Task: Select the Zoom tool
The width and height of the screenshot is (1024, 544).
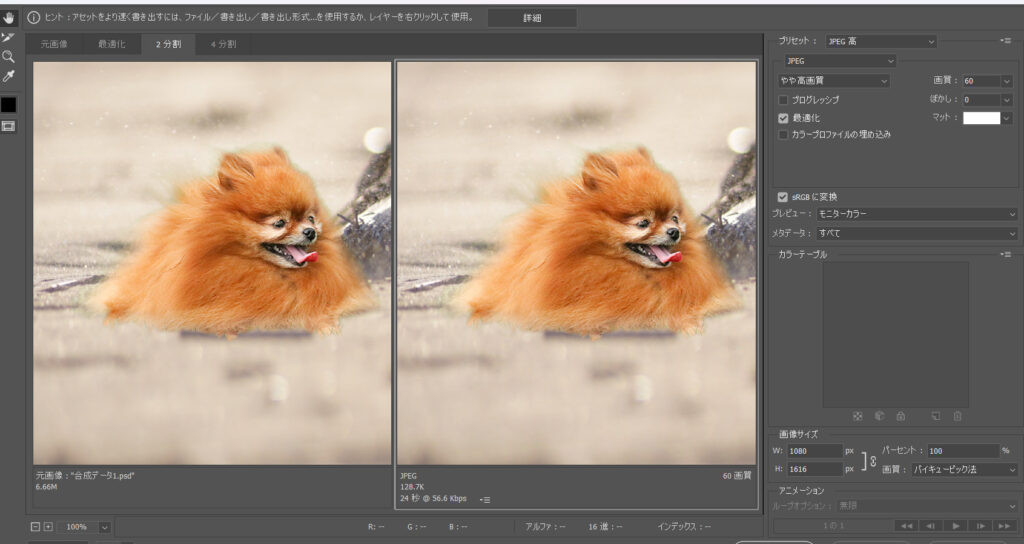Action: pyautogui.click(x=9, y=56)
